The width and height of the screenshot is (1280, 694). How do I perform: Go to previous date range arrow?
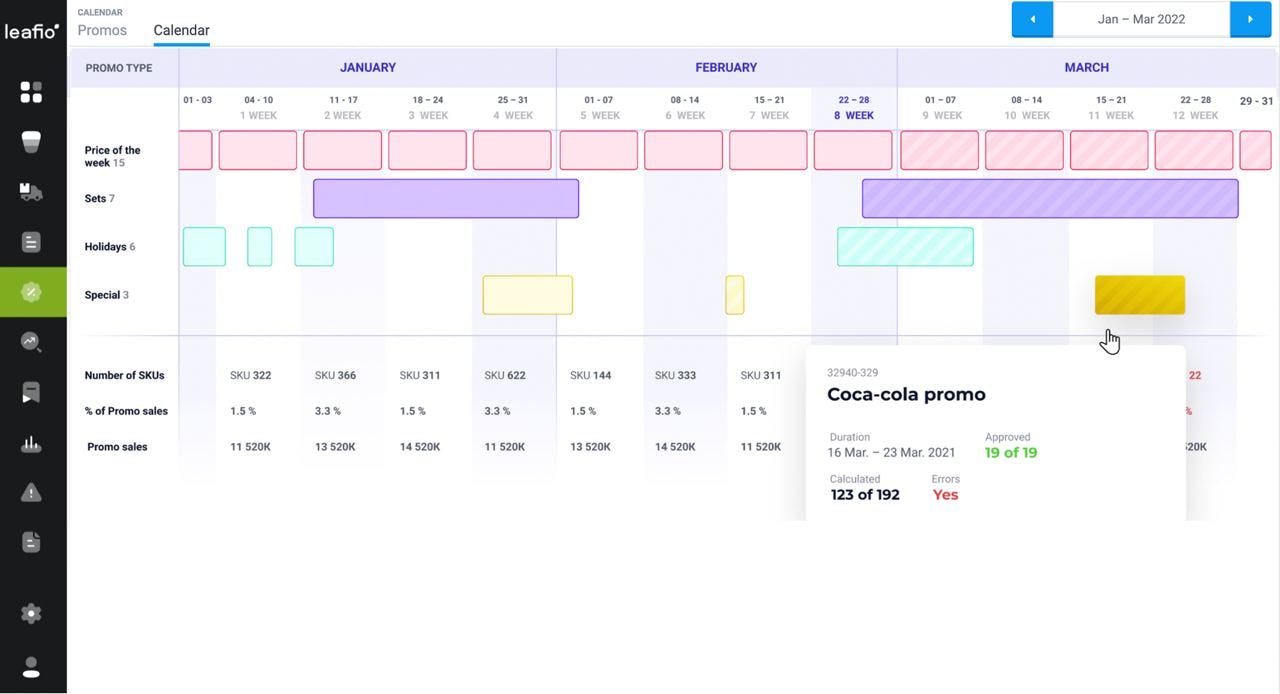point(1032,19)
